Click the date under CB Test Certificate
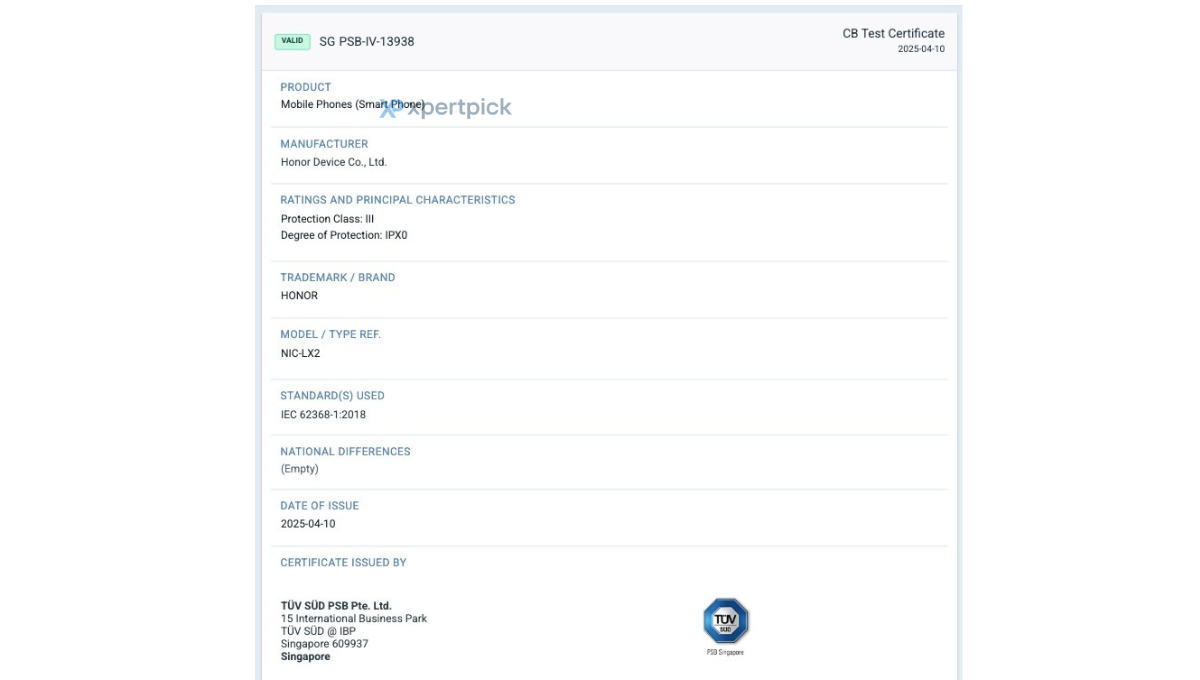 921,49
